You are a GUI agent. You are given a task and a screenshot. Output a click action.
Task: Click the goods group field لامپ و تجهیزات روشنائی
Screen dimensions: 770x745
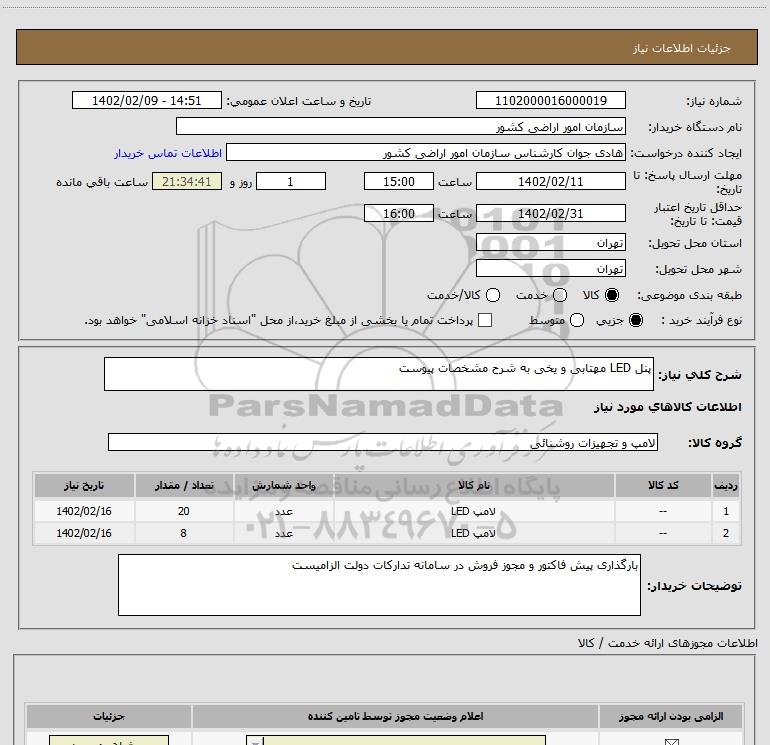pyautogui.click(x=383, y=442)
